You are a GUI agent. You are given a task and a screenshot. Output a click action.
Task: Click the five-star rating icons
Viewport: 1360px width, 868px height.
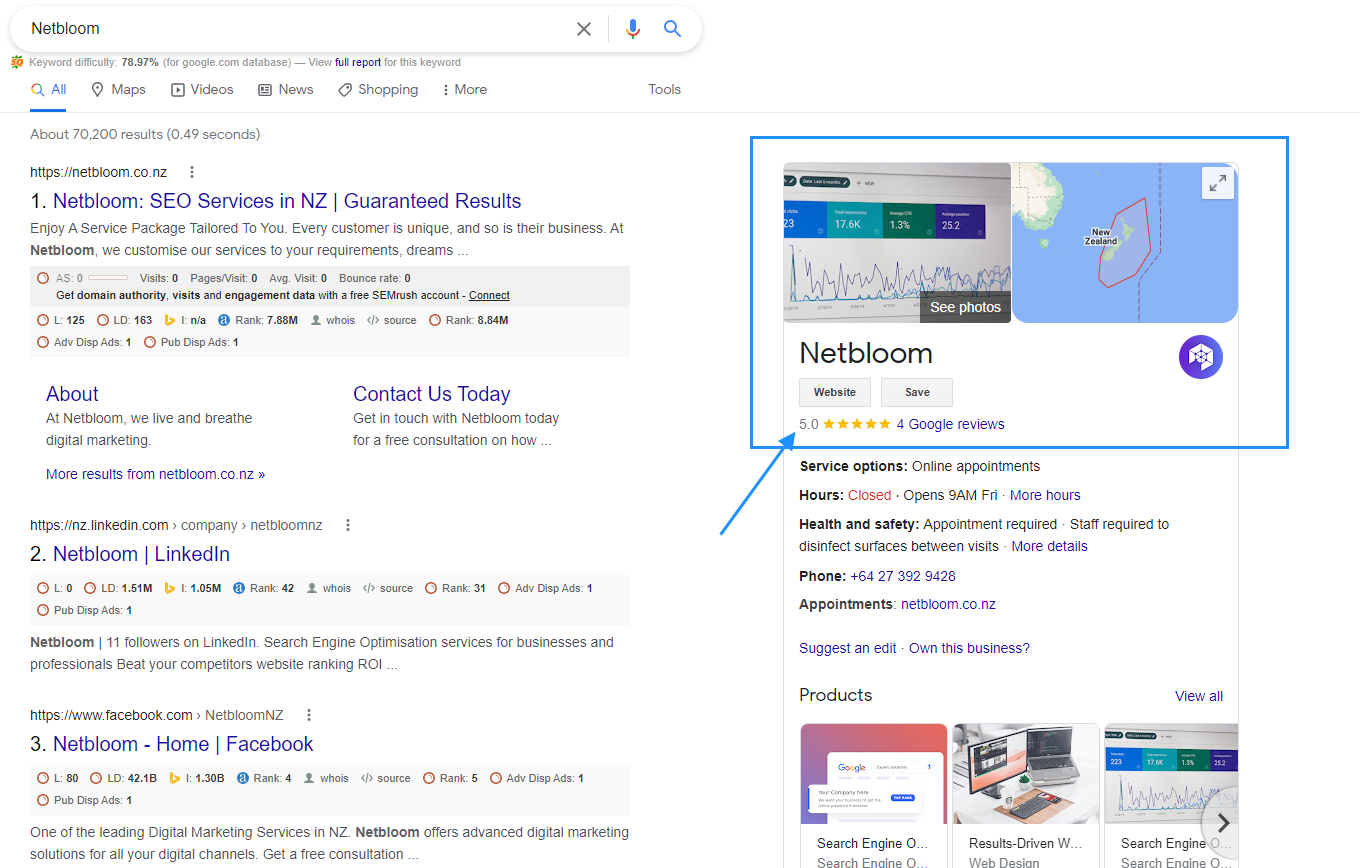point(857,424)
